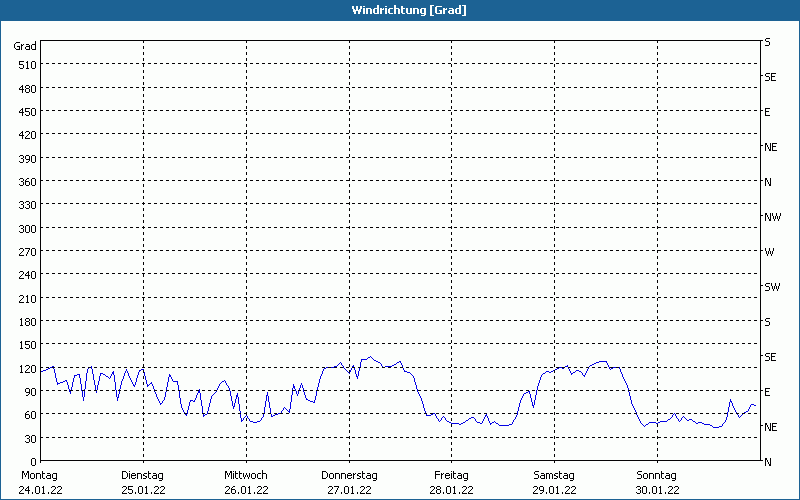Click the y-axis value 420

pos(28,135)
